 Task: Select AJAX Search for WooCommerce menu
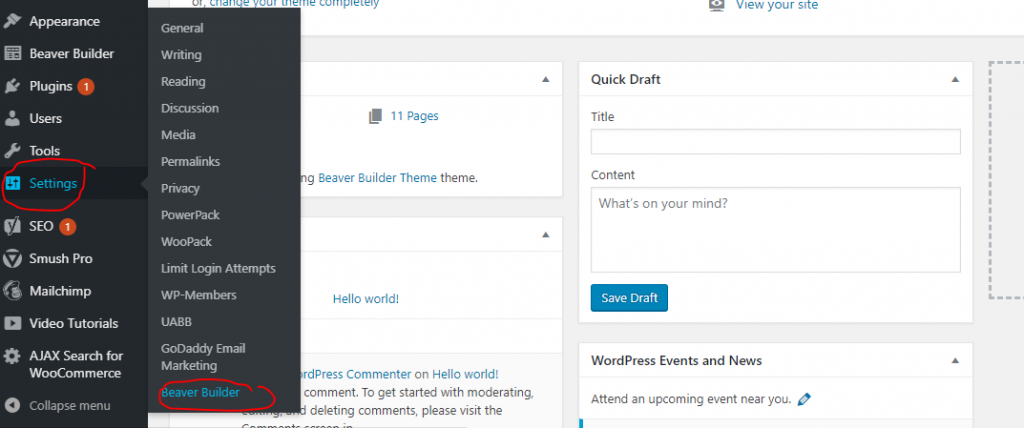coord(74,365)
